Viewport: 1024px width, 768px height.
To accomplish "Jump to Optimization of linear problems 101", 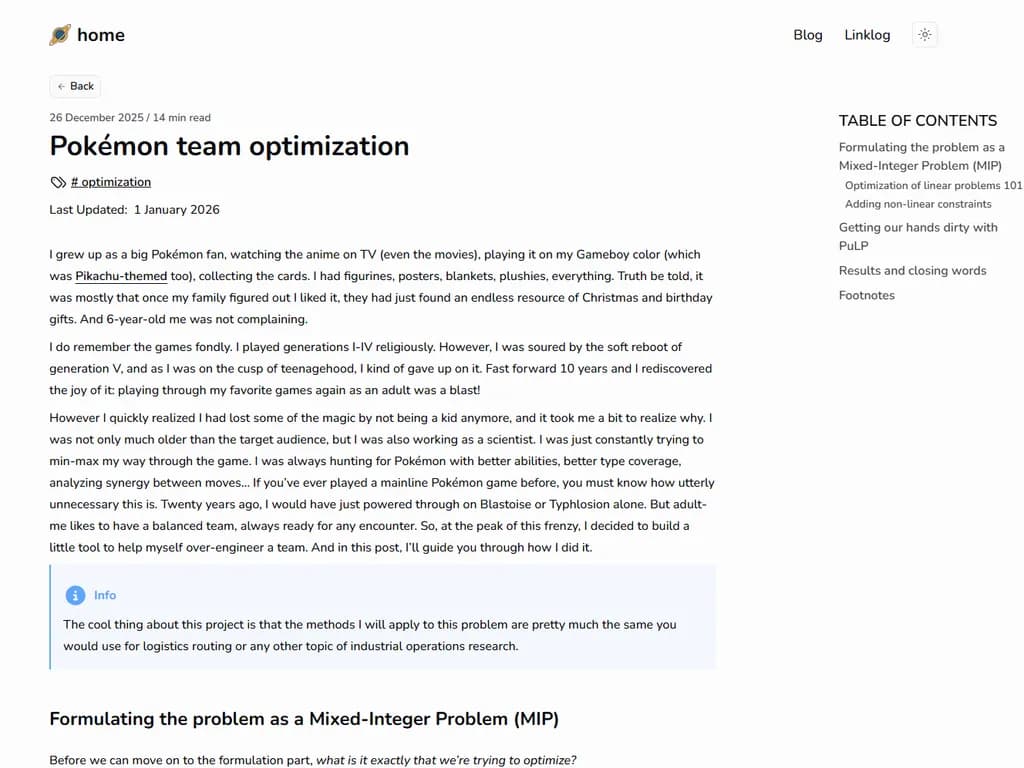I will [x=933, y=186].
